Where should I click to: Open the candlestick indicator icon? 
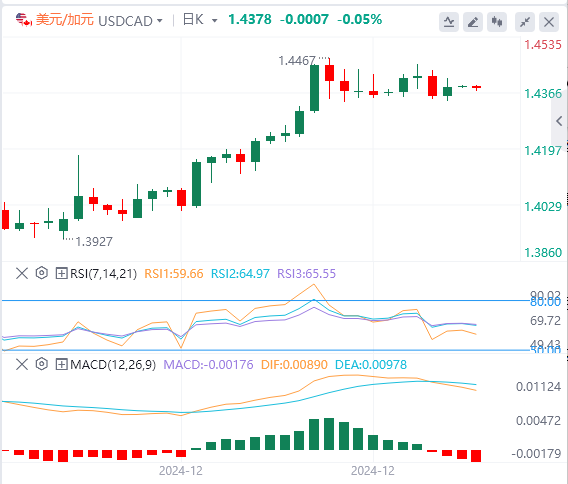click(x=497, y=22)
